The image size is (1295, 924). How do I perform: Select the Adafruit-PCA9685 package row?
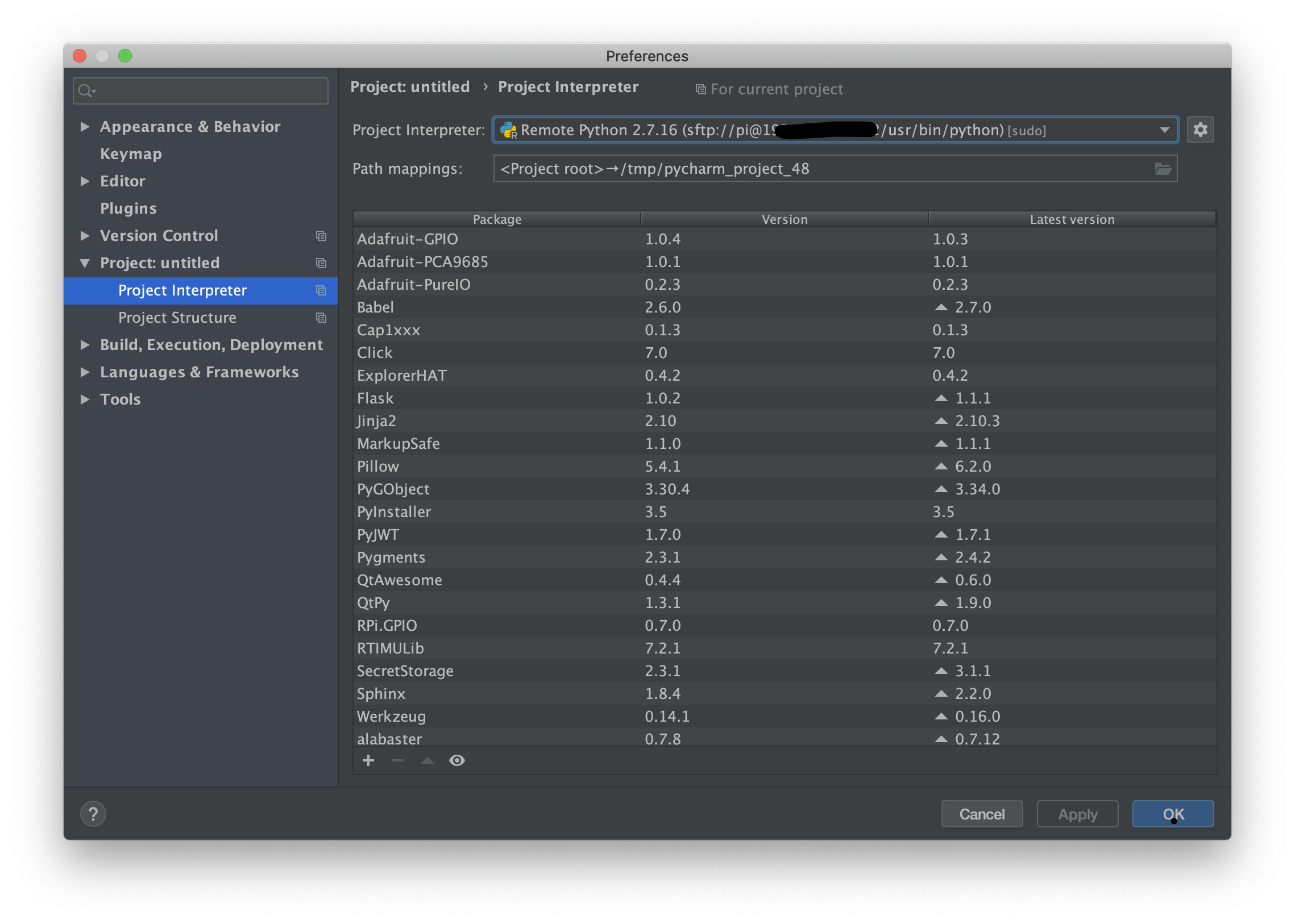coord(785,262)
